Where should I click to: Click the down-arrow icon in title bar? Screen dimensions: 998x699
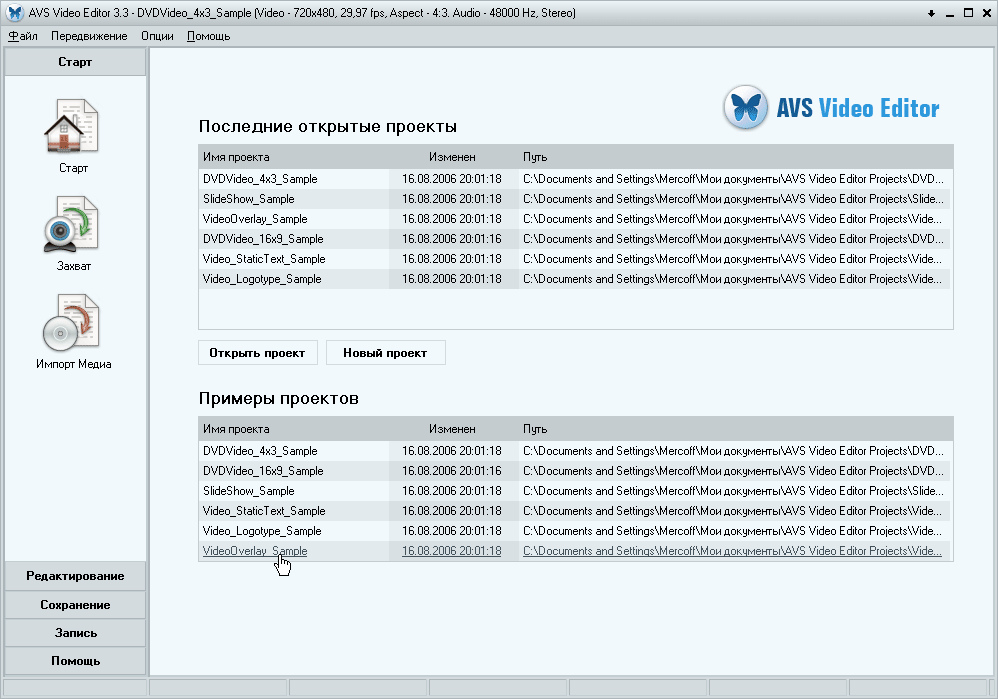(x=931, y=13)
